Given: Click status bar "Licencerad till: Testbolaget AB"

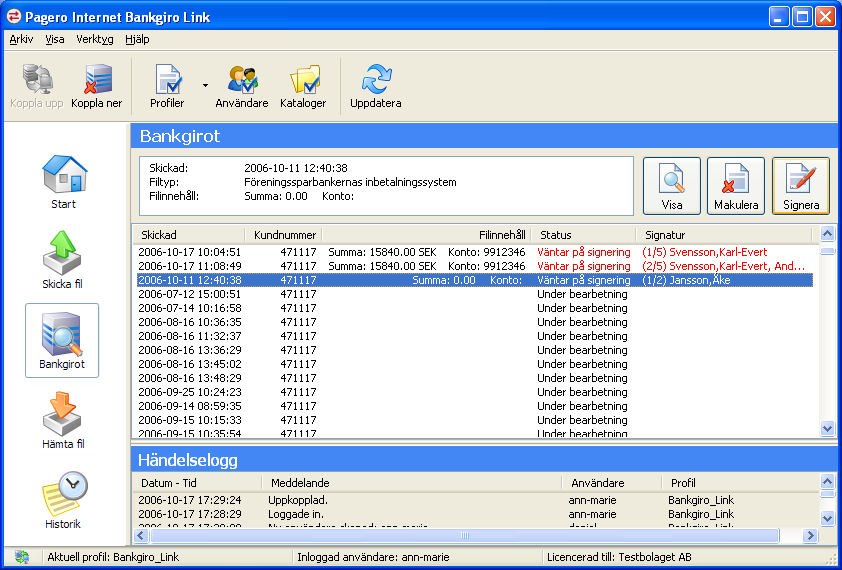Looking at the screenshot, I should (619, 557).
